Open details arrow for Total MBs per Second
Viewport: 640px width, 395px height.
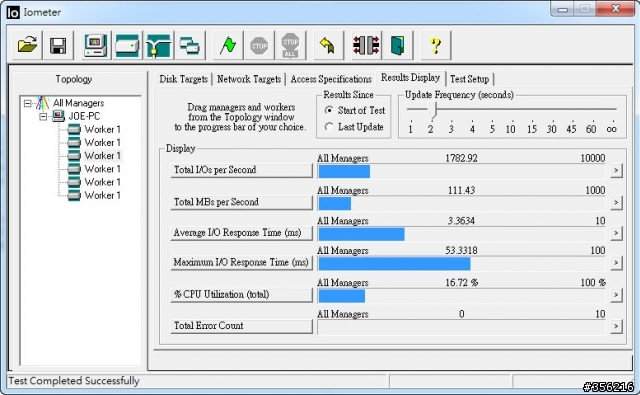tap(616, 202)
